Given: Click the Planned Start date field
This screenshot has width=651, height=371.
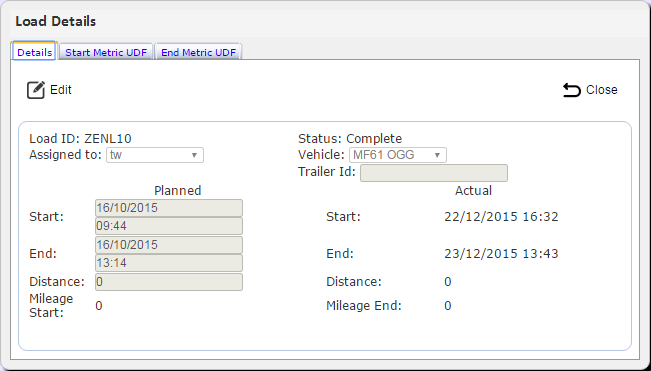Looking at the screenshot, I should click(169, 208).
